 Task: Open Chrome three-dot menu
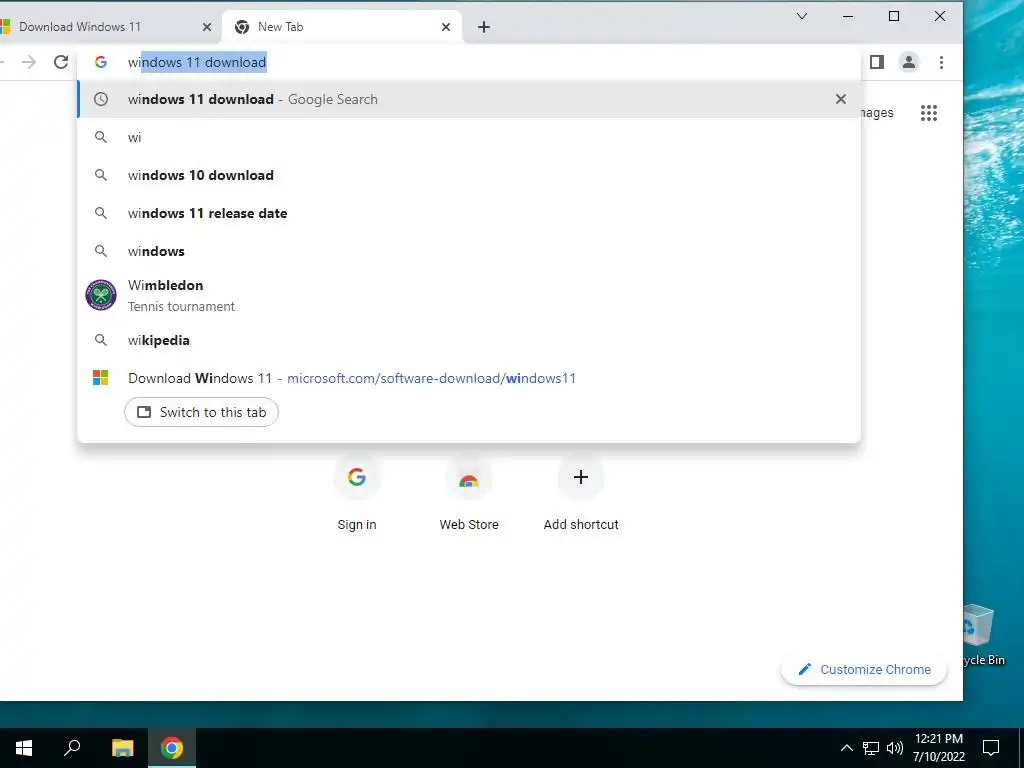pyautogui.click(x=941, y=62)
